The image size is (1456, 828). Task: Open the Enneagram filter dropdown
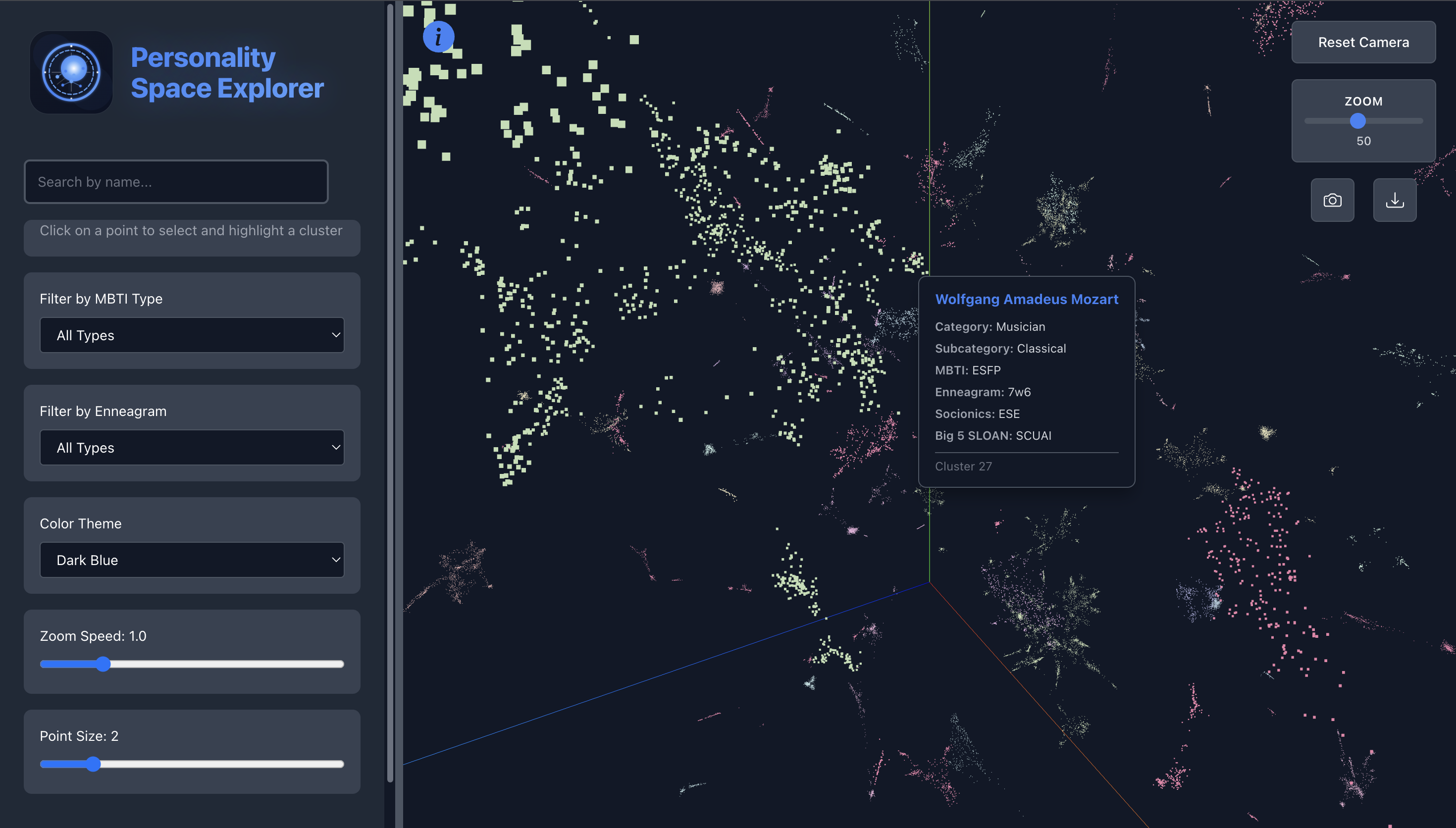pyautogui.click(x=192, y=447)
